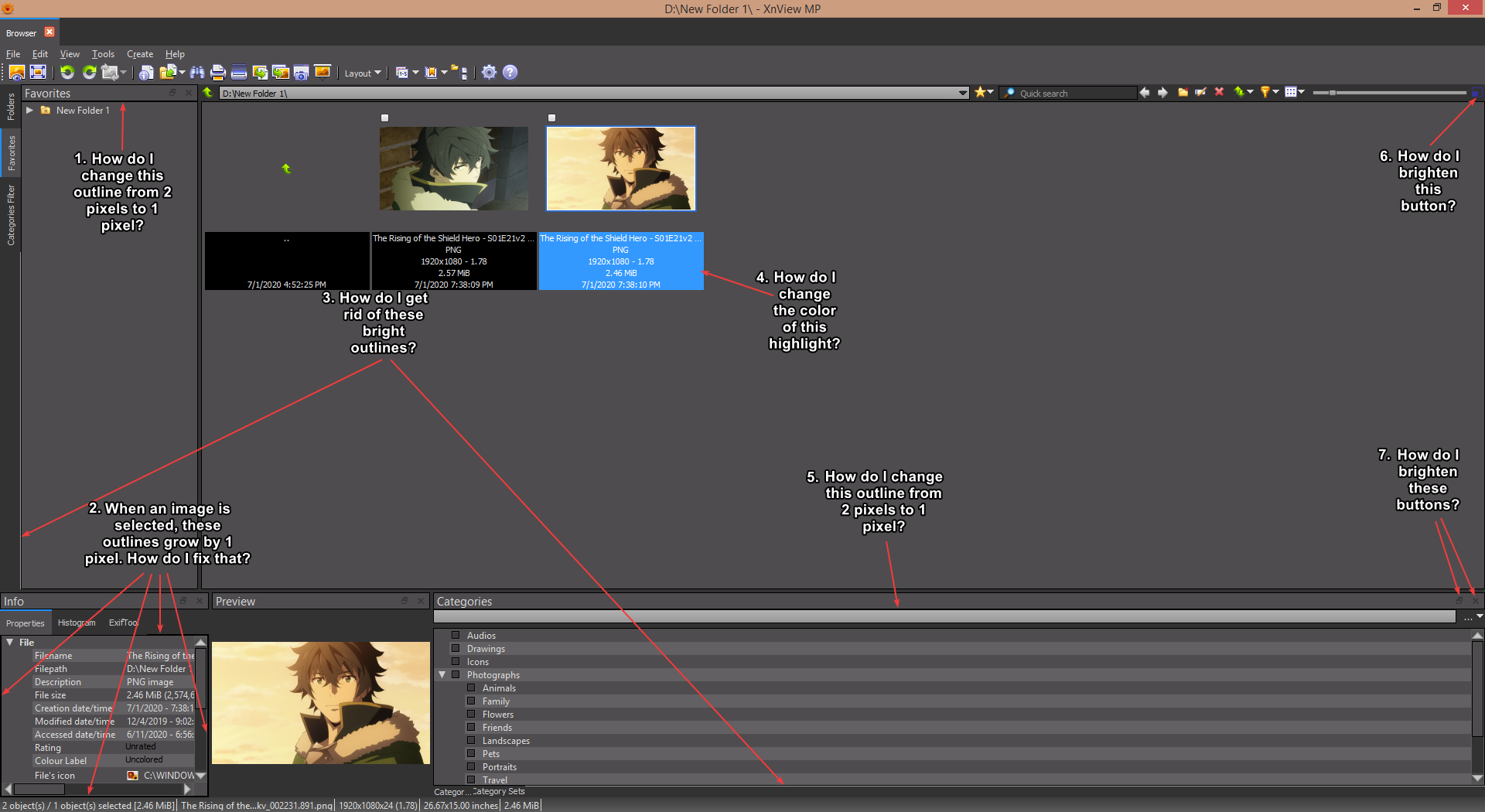1485x812 pixels.
Task: Close the Browser tab
Action: click(49, 32)
